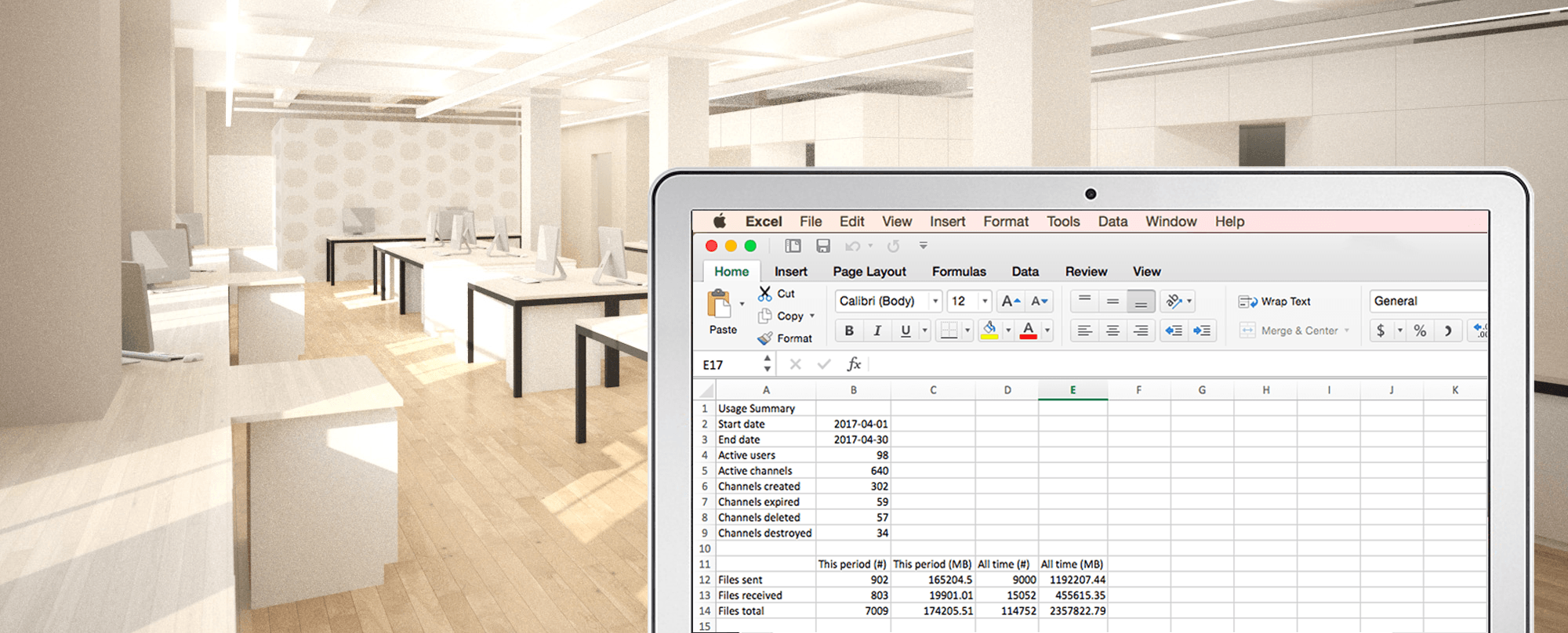Screen dimensions: 1568x633
Task: Click into the formula bar field
Action: (x=1178, y=364)
